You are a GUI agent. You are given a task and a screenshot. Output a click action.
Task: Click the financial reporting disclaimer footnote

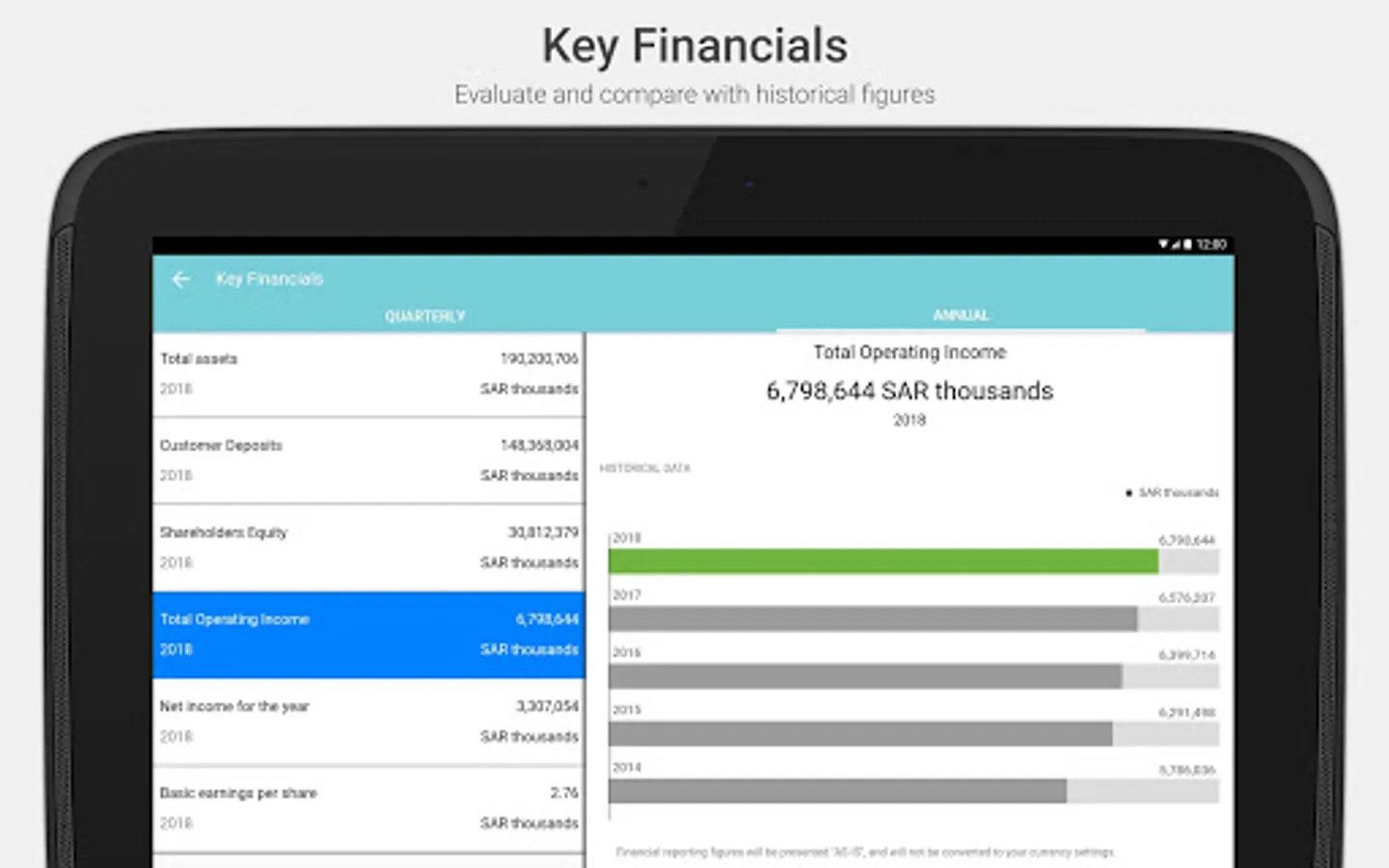pos(865,853)
